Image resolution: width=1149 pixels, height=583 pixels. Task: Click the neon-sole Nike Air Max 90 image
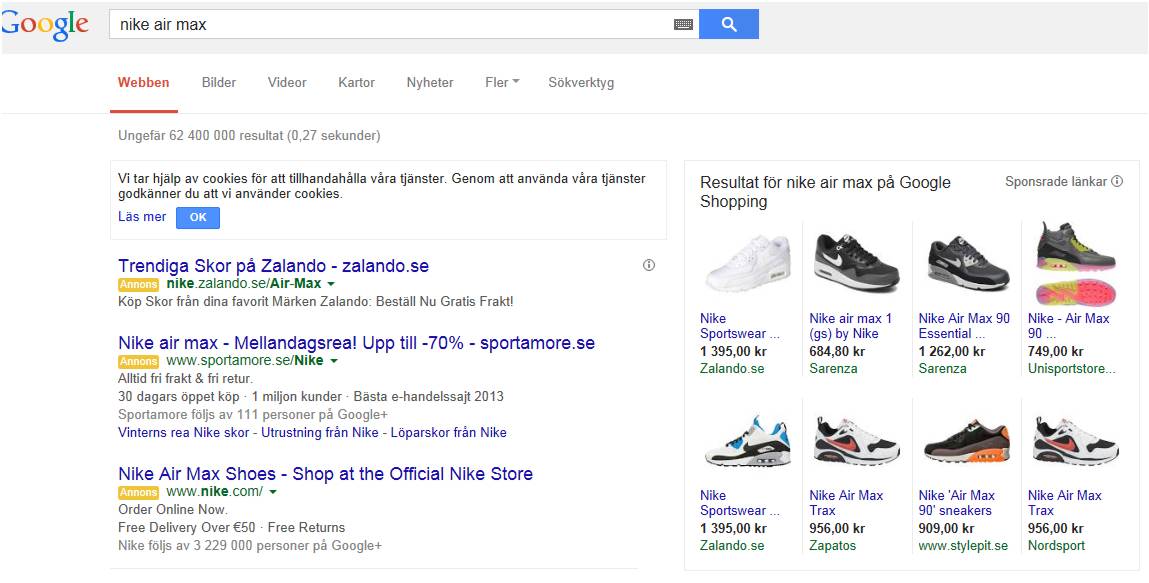tap(1076, 264)
